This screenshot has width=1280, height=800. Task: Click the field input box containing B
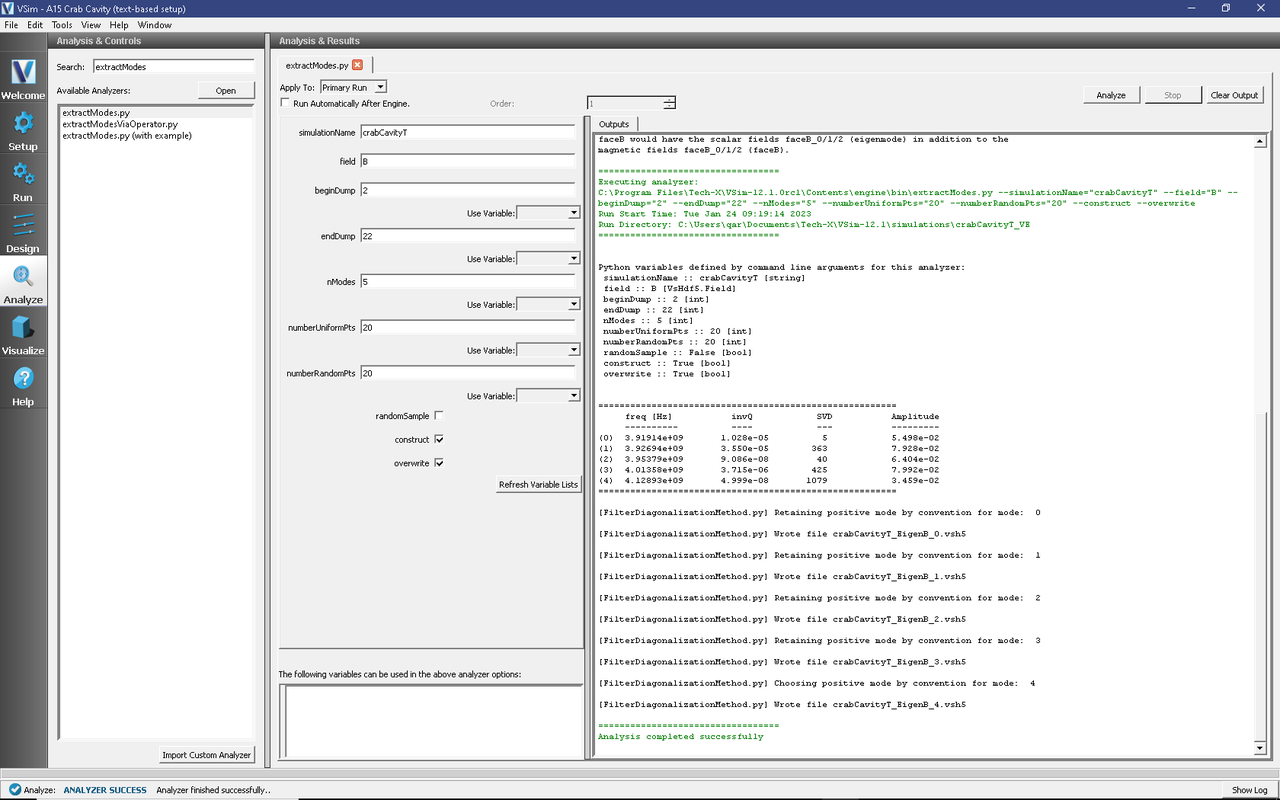click(x=467, y=161)
